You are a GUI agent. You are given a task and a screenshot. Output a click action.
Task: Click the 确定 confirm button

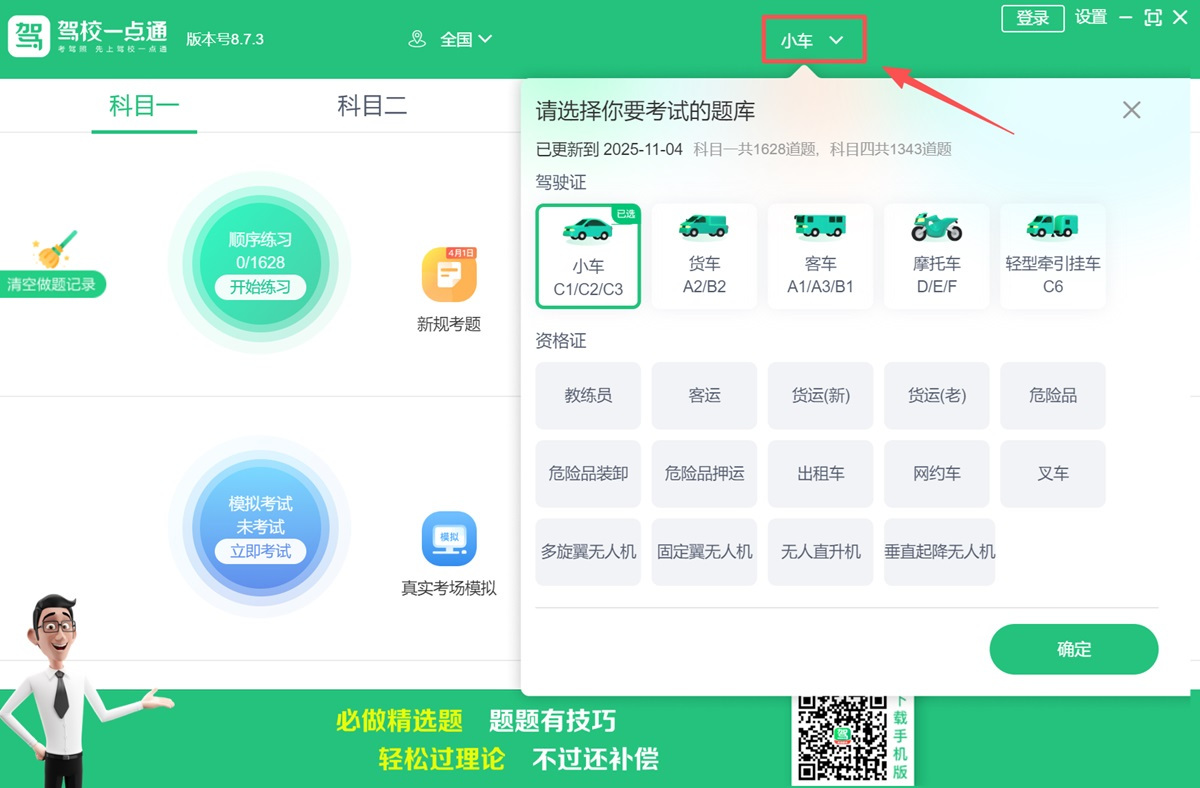[1074, 649]
